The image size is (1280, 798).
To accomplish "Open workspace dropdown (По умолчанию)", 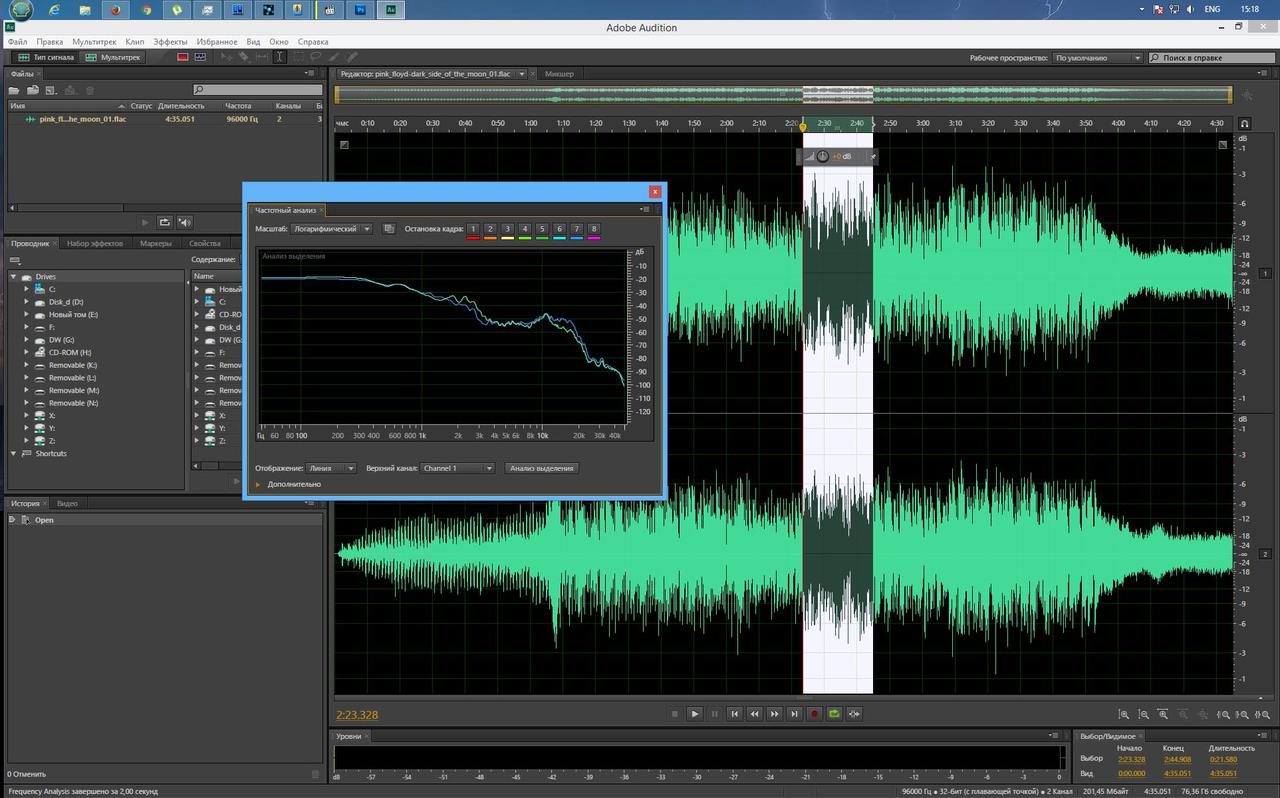I will click(x=1098, y=58).
